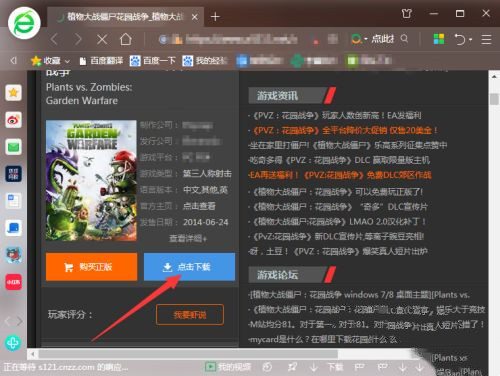Image resolution: width=500 pixels, height=376 pixels.
Task: Open the browser skin shirt icon
Action: 407,14
